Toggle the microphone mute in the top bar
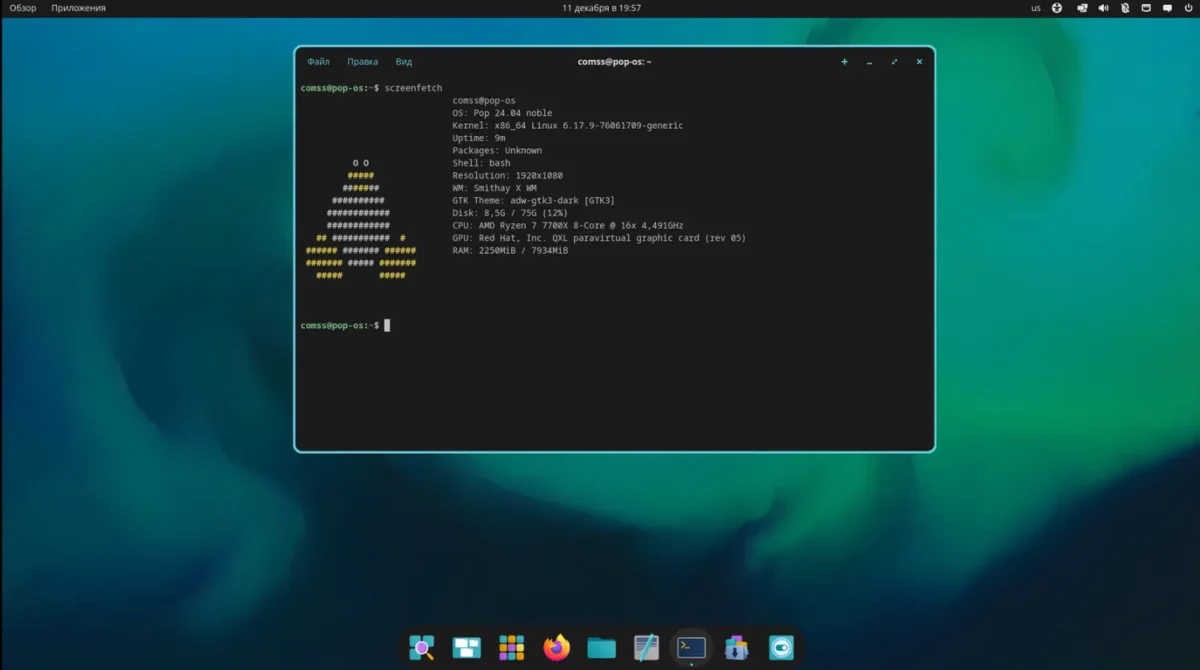The image size is (1200, 670). coord(1125,8)
